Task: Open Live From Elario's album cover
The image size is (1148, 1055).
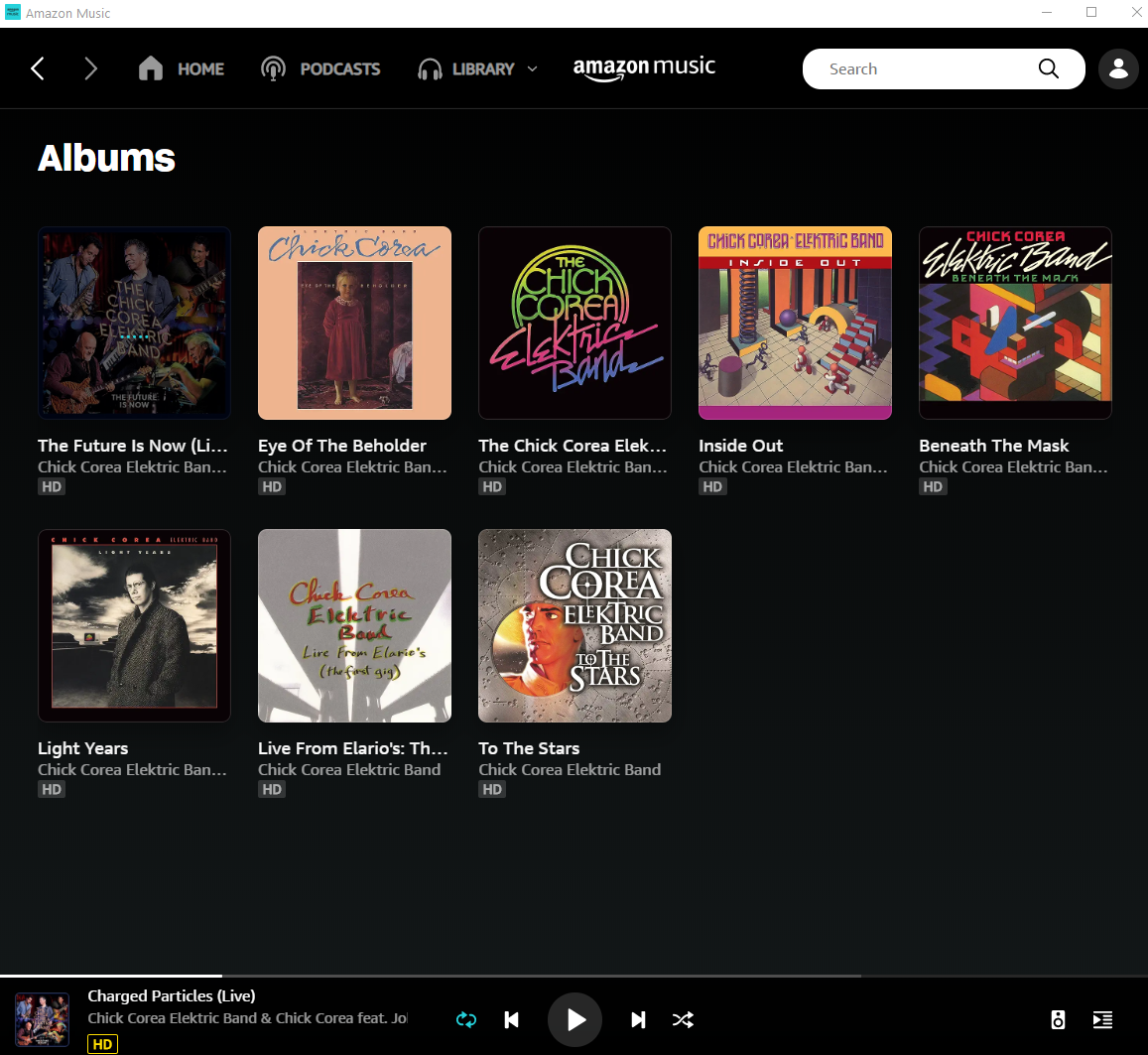Action: pyautogui.click(x=354, y=626)
